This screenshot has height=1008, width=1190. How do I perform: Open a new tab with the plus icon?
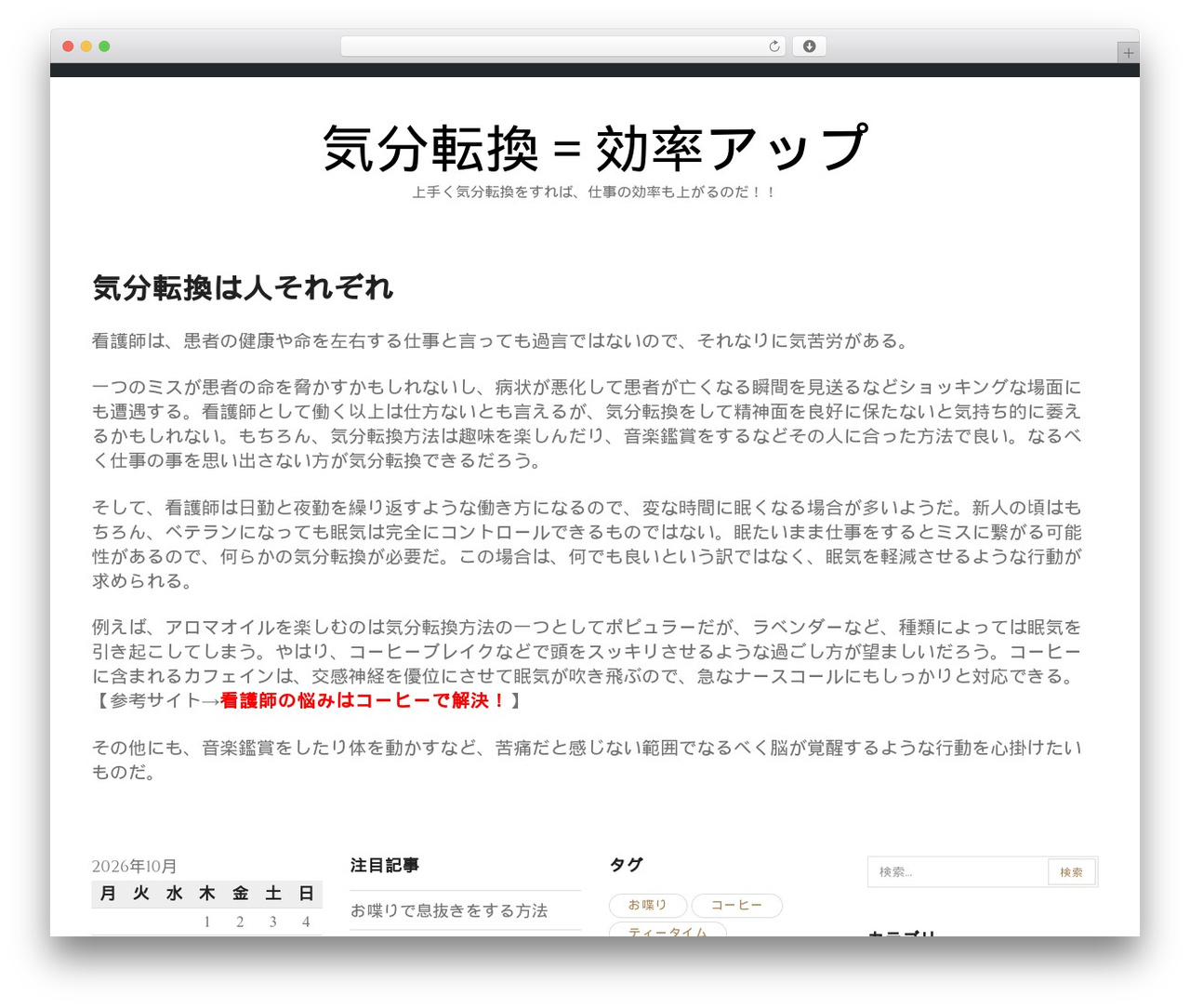pos(1129,53)
